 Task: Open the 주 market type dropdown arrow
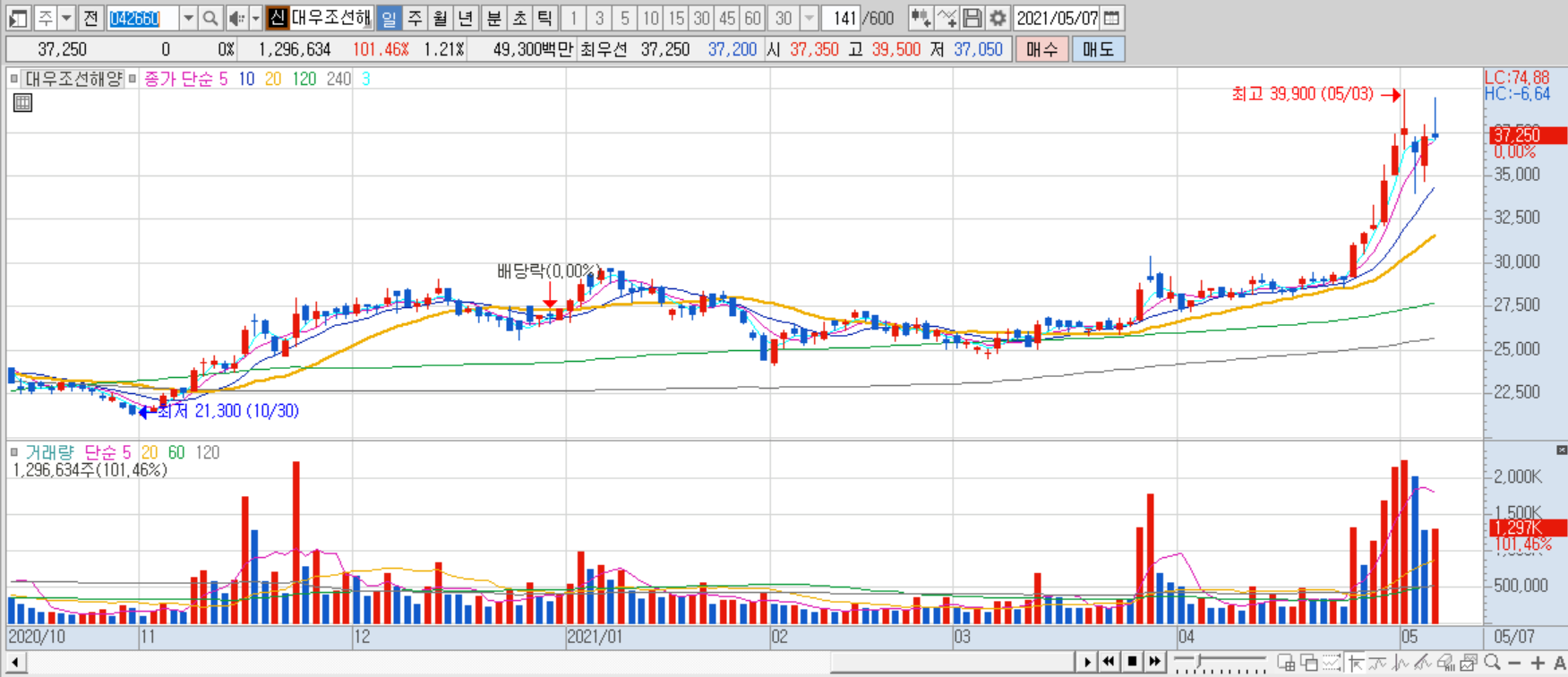coord(67,18)
